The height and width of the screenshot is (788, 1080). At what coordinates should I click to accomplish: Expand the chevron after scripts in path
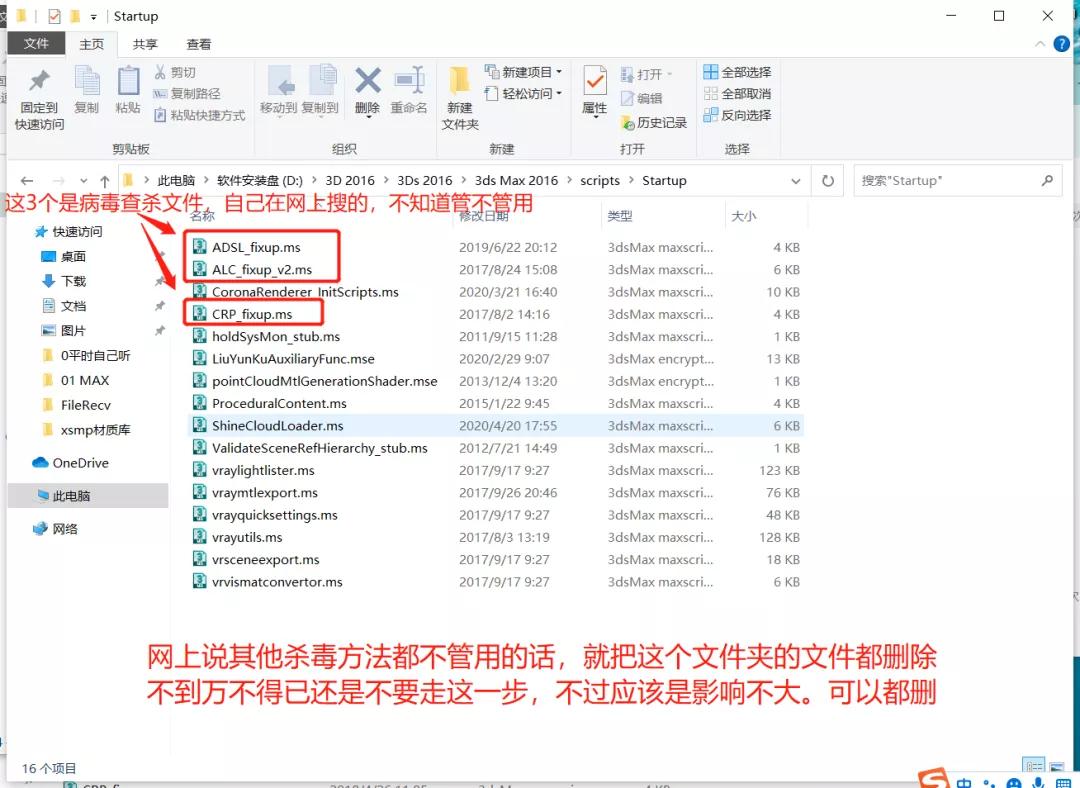pyautogui.click(x=631, y=180)
